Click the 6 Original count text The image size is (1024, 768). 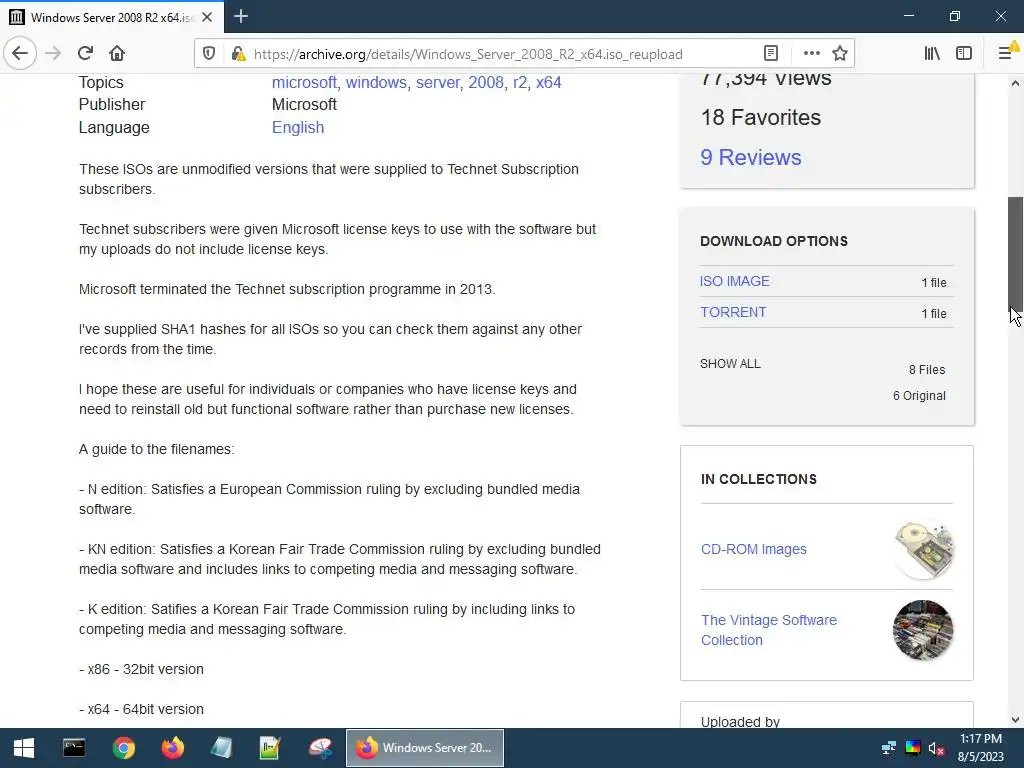pyautogui.click(x=919, y=396)
